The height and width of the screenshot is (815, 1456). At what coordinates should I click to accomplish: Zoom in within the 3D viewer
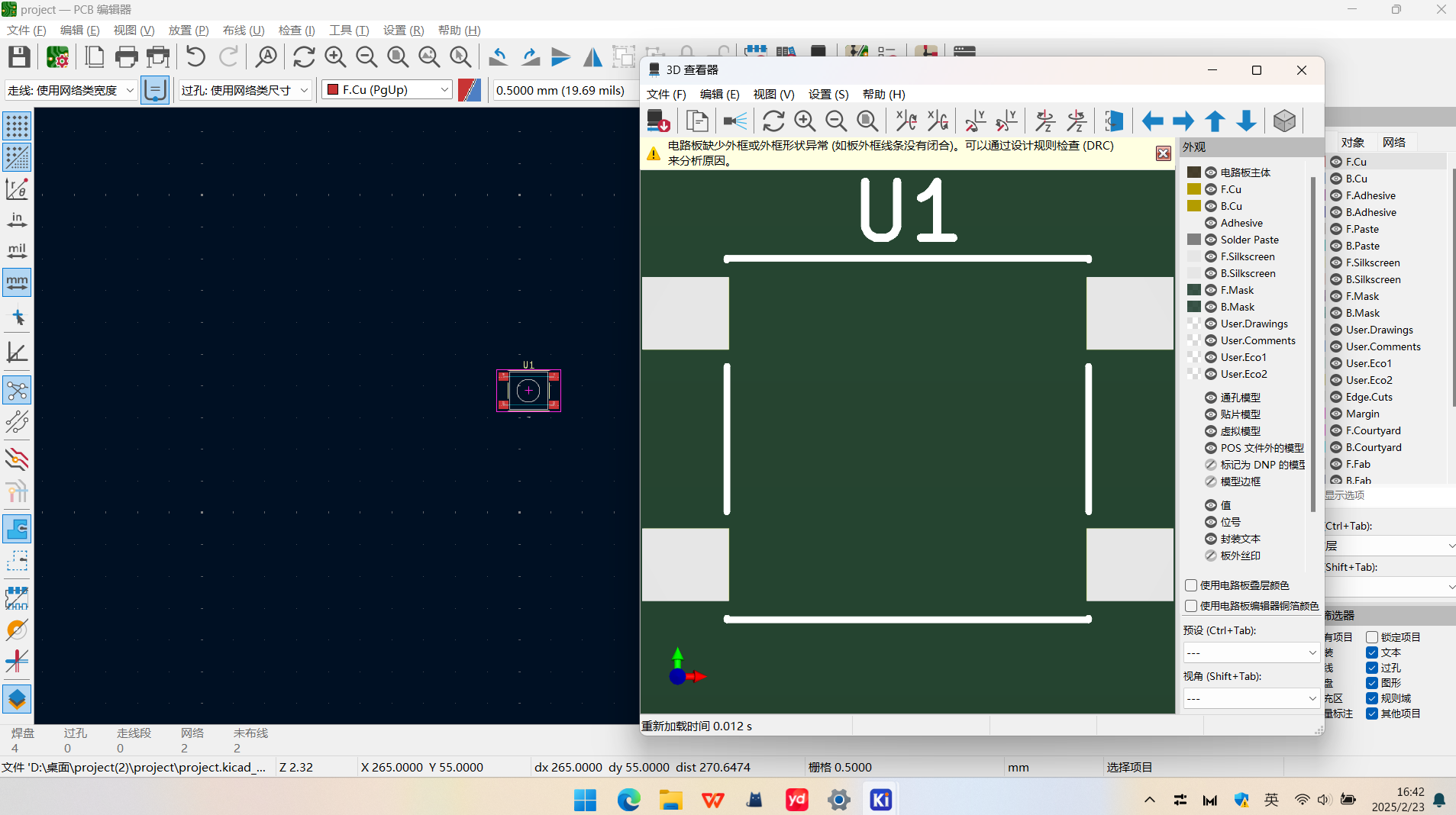(x=805, y=121)
